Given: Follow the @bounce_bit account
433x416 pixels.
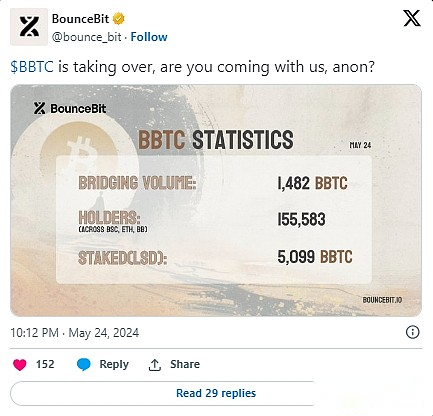Looking at the screenshot, I should [149, 37].
